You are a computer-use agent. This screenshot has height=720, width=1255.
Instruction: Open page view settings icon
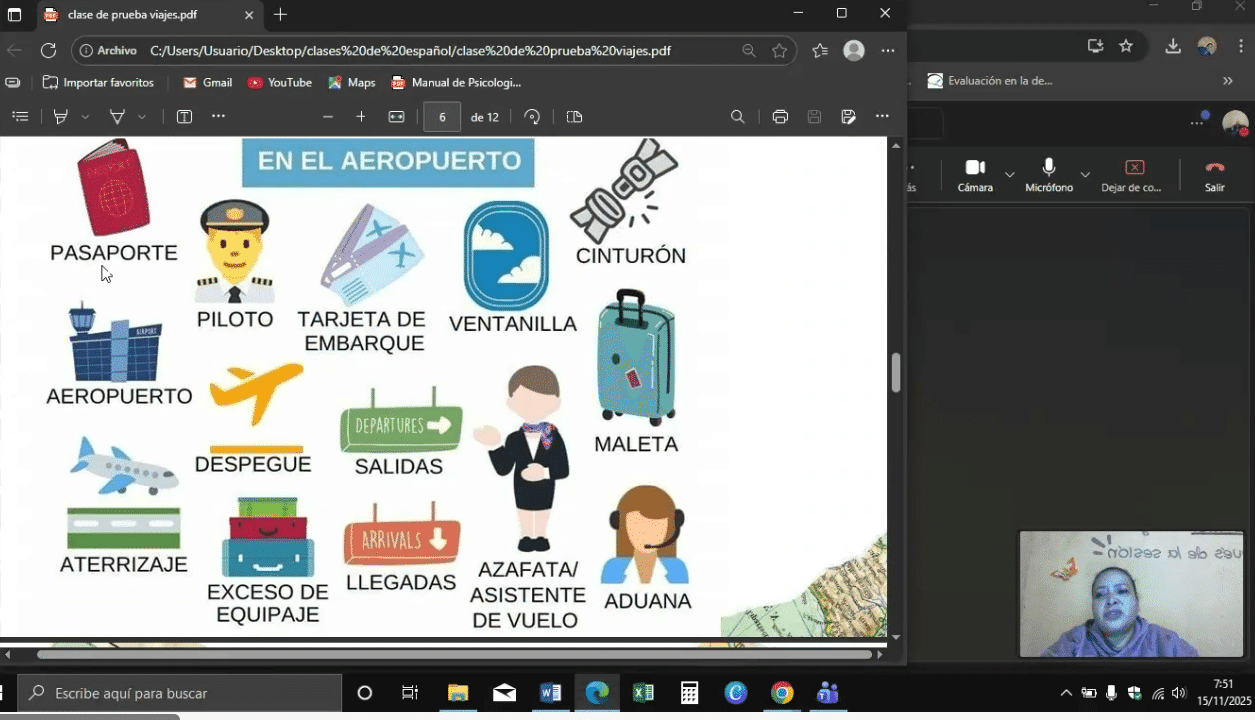[574, 117]
